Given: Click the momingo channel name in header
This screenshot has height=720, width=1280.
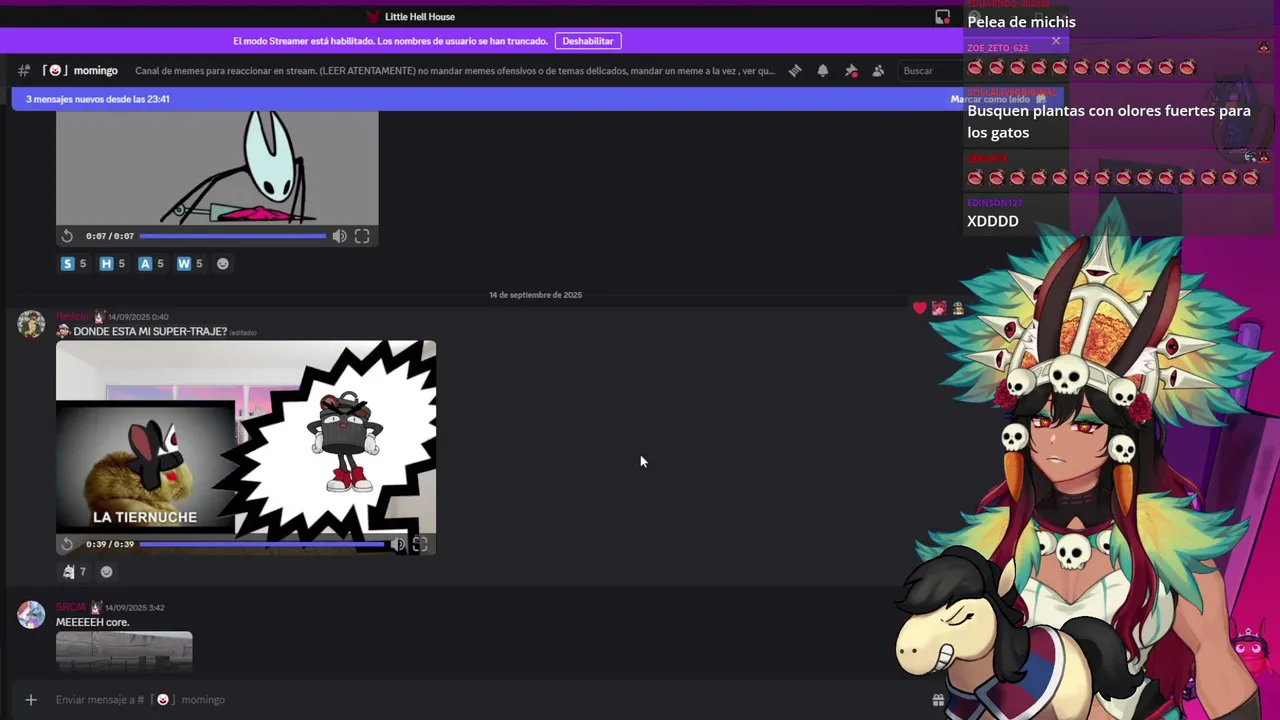Looking at the screenshot, I should pos(96,71).
